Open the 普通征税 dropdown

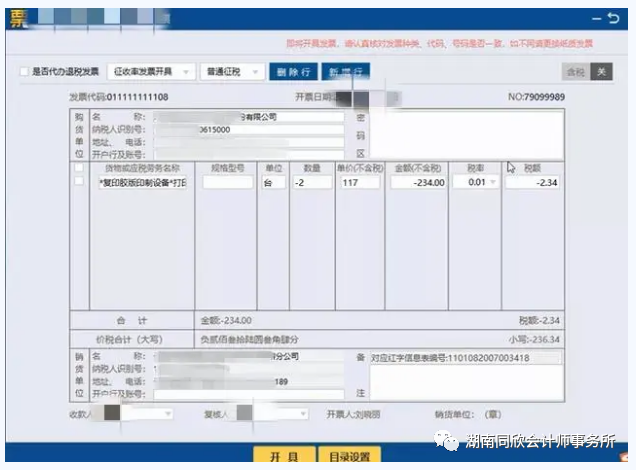click(232, 72)
